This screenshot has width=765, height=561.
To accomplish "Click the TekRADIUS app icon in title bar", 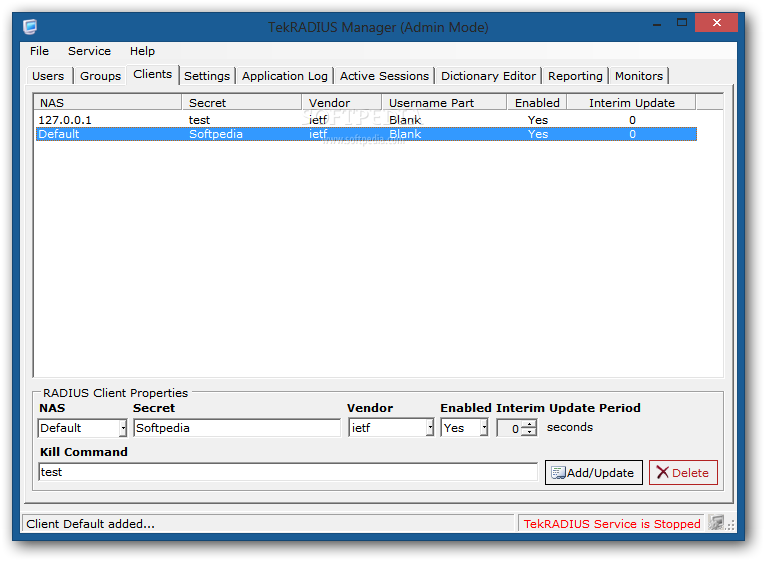I will coord(30,26).
